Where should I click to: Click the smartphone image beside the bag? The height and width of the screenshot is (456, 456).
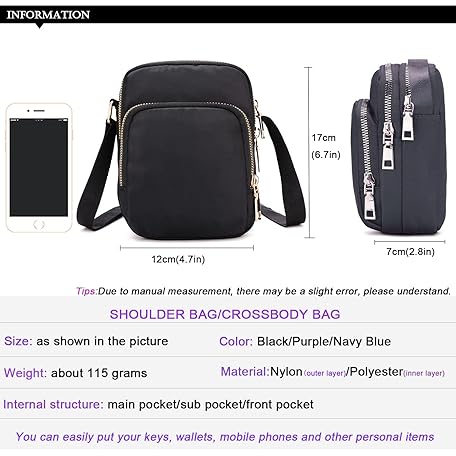click(x=39, y=168)
